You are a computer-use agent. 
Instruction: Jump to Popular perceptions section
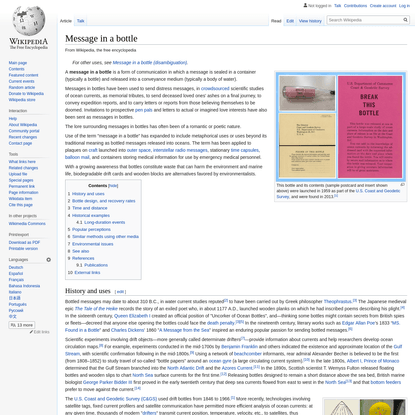pos(91,229)
